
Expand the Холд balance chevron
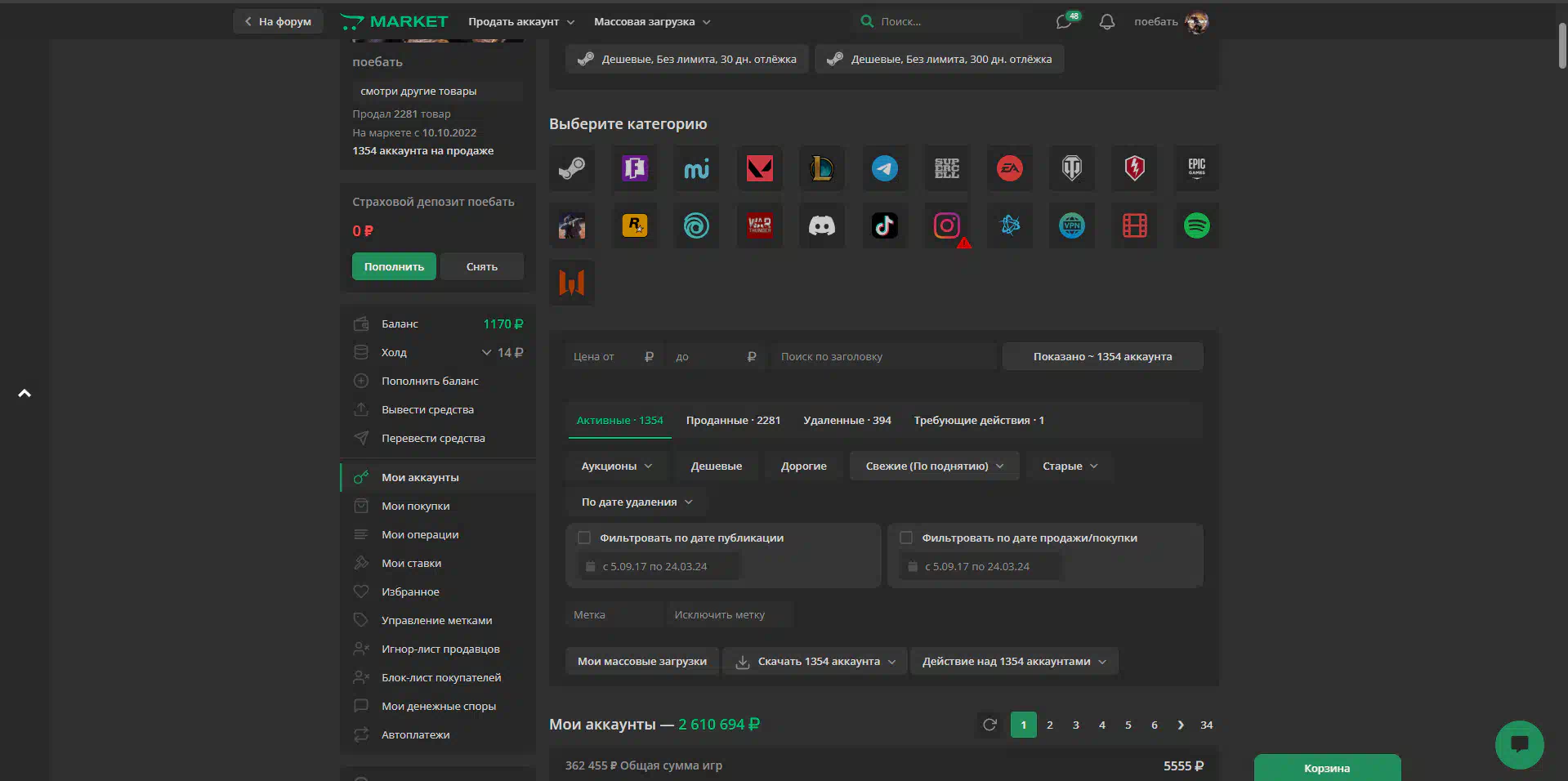click(486, 352)
